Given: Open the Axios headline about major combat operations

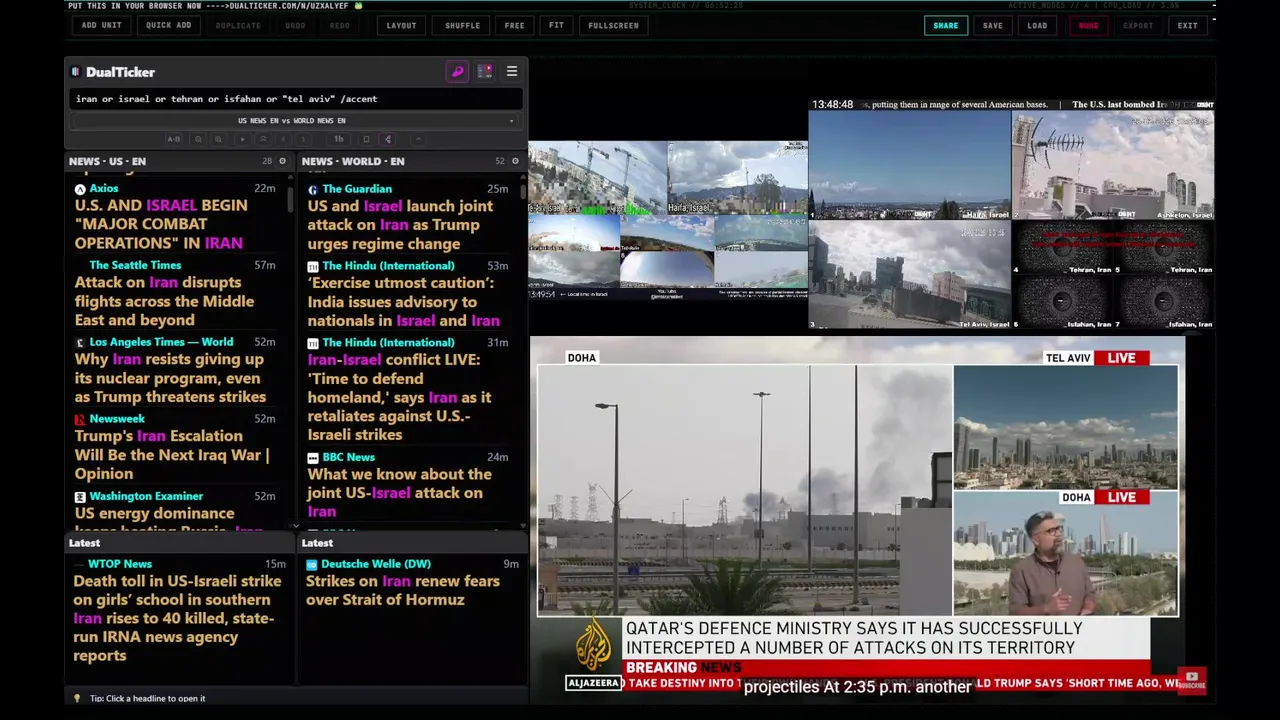Looking at the screenshot, I should tap(161, 224).
